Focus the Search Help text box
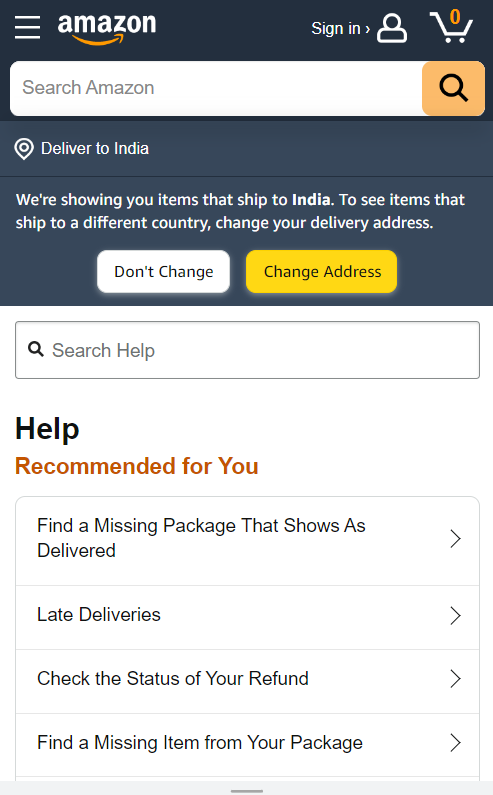The width and height of the screenshot is (493, 795). coord(248,350)
